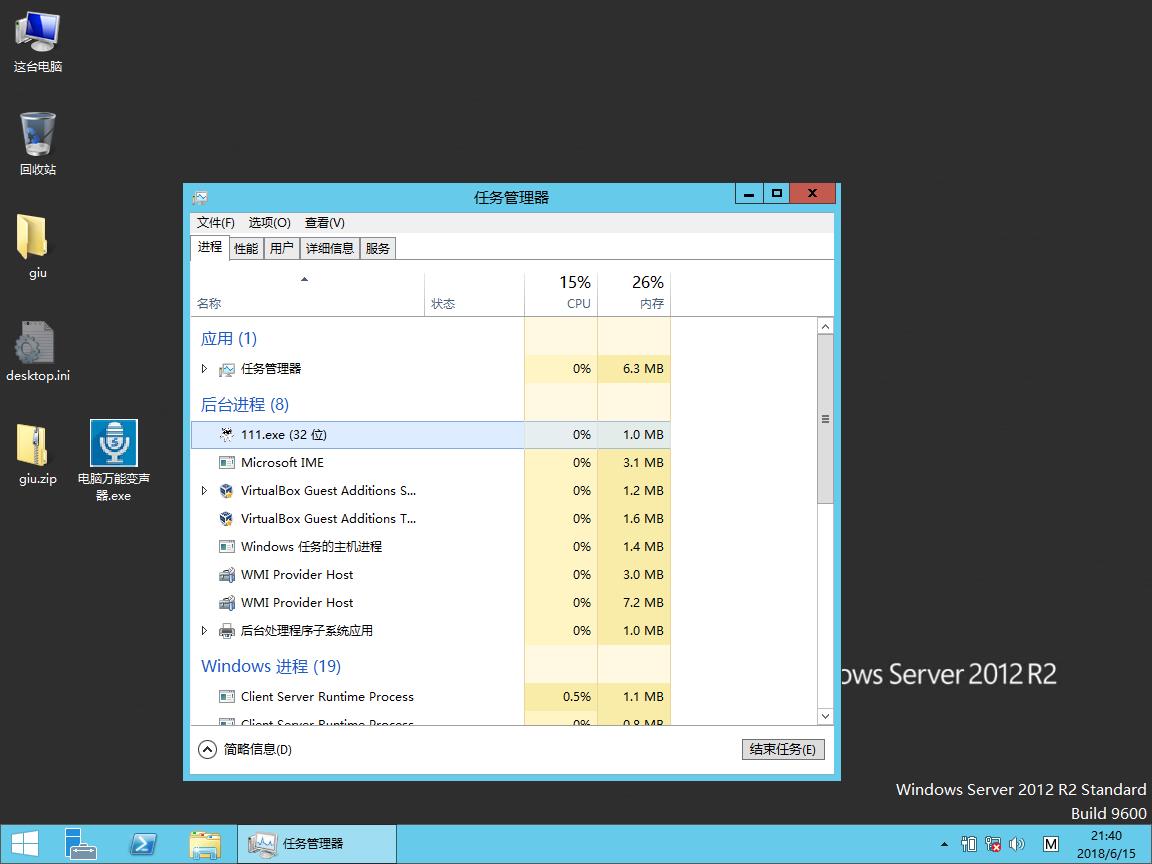
Task: Expand 后台处理程序子系统应用 row
Action: tap(204, 630)
